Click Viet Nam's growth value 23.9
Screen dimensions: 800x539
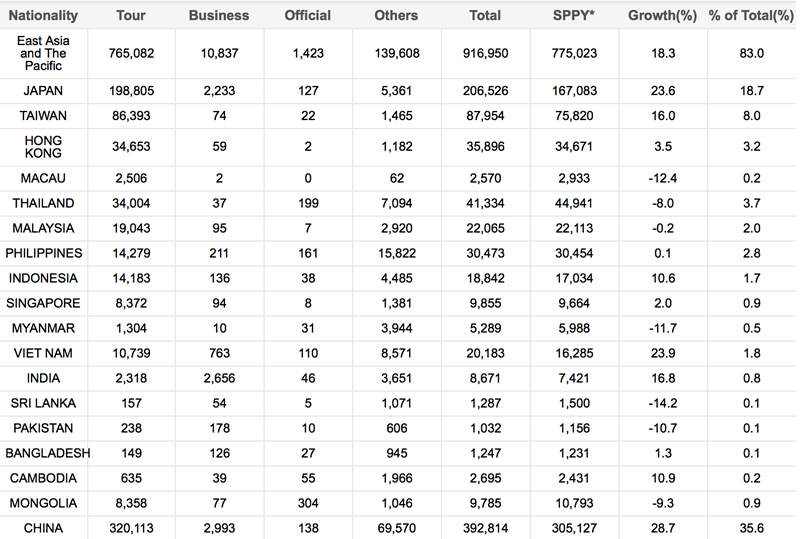click(x=663, y=353)
